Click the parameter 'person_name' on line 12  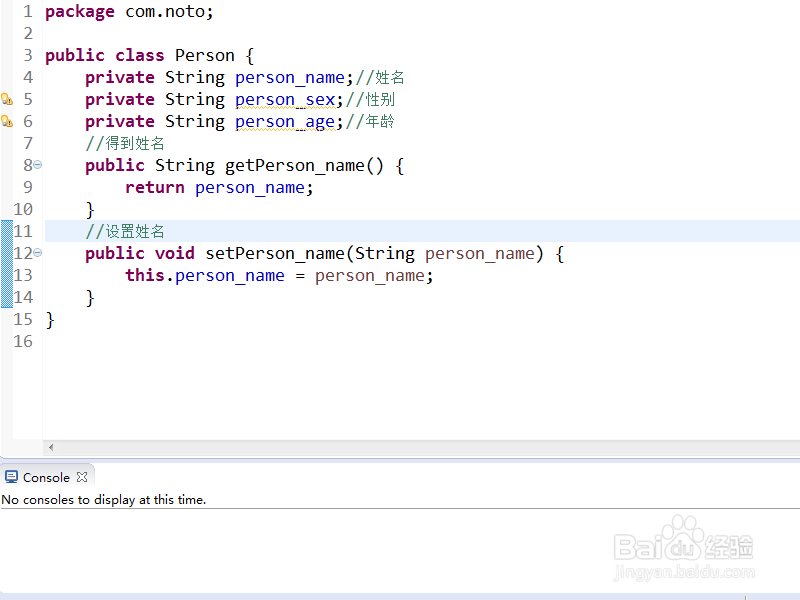(480, 253)
